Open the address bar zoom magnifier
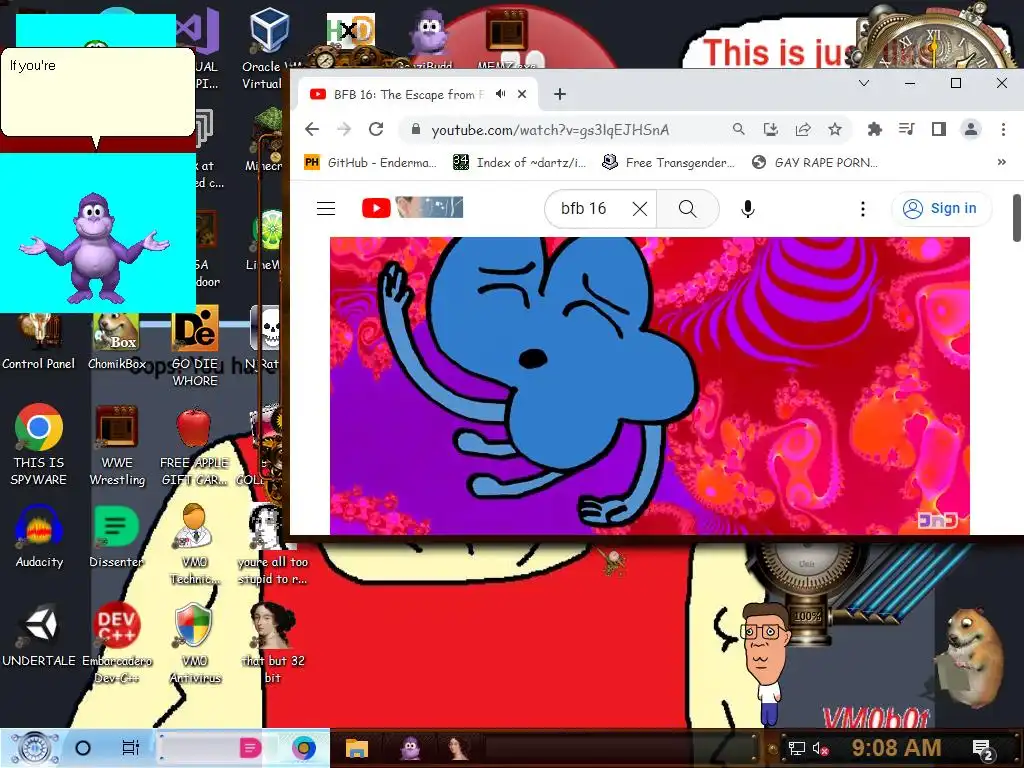 [739, 129]
